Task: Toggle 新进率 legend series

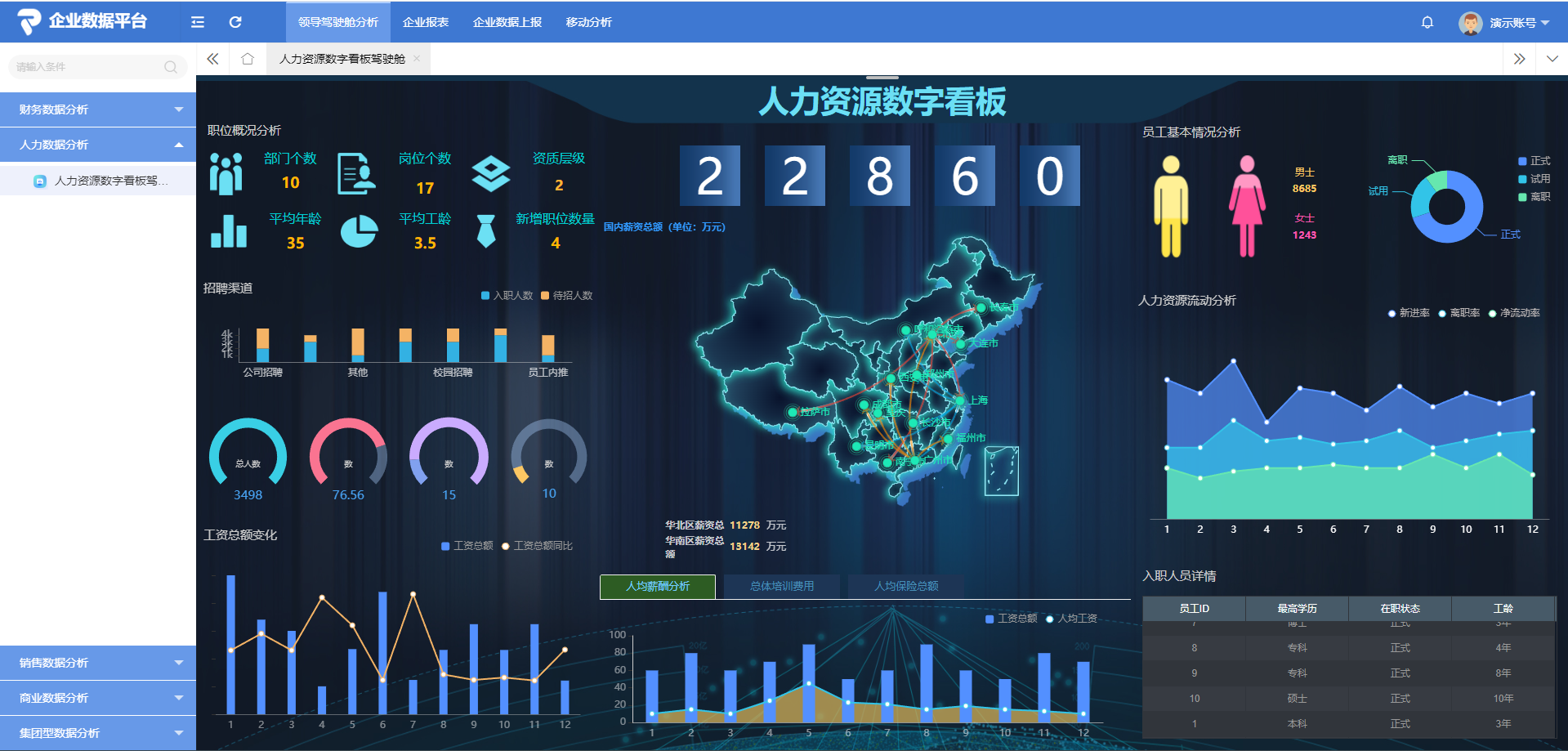Action: coord(1409,313)
